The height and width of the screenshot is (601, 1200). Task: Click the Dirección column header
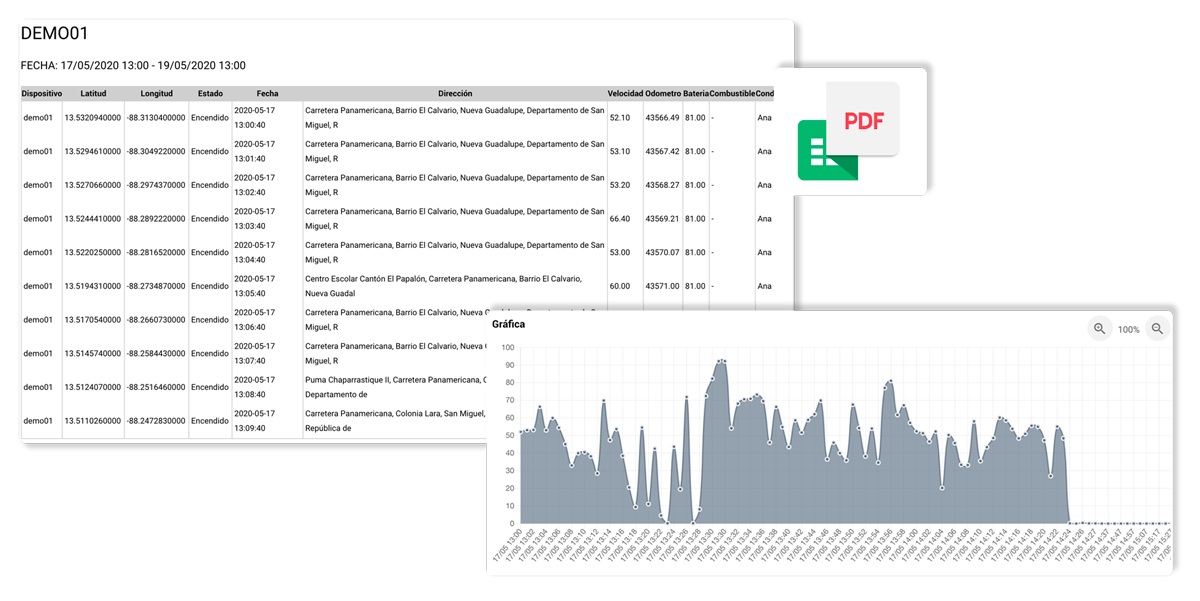click(x=455, y=94)
